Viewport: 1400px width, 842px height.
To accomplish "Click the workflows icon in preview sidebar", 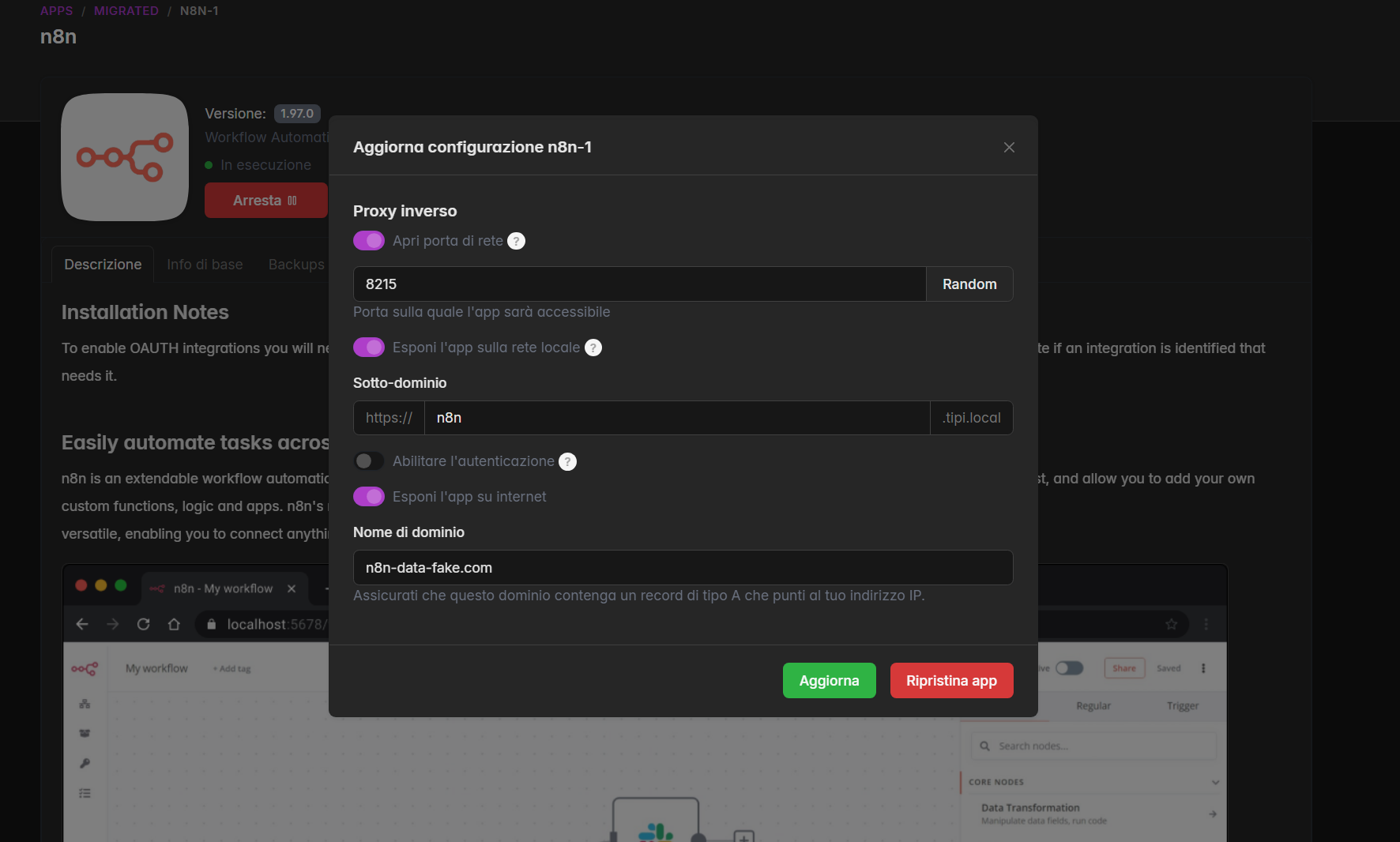I will point(85,704).
